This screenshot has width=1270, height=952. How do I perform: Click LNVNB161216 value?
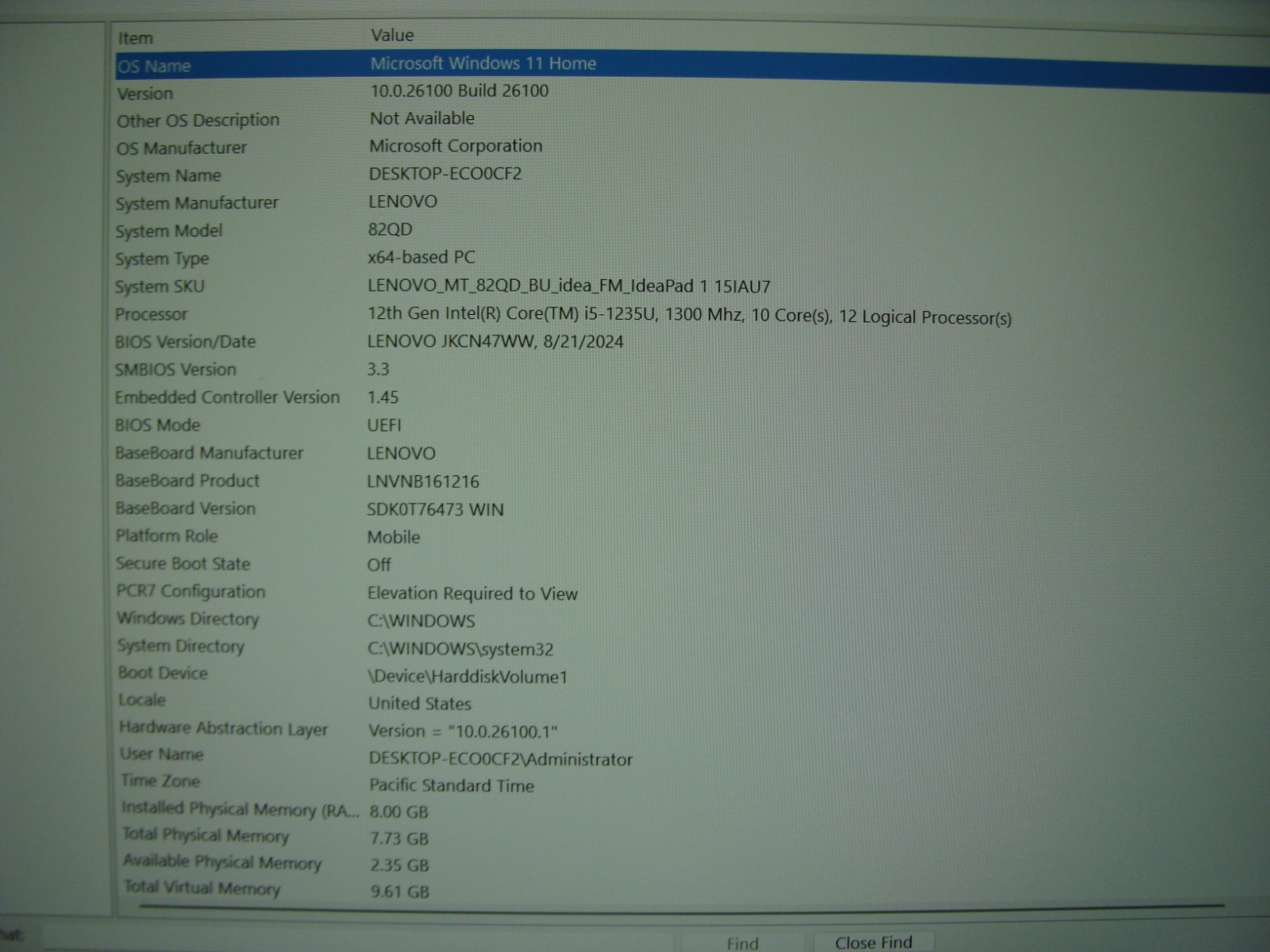click(423, 482)
